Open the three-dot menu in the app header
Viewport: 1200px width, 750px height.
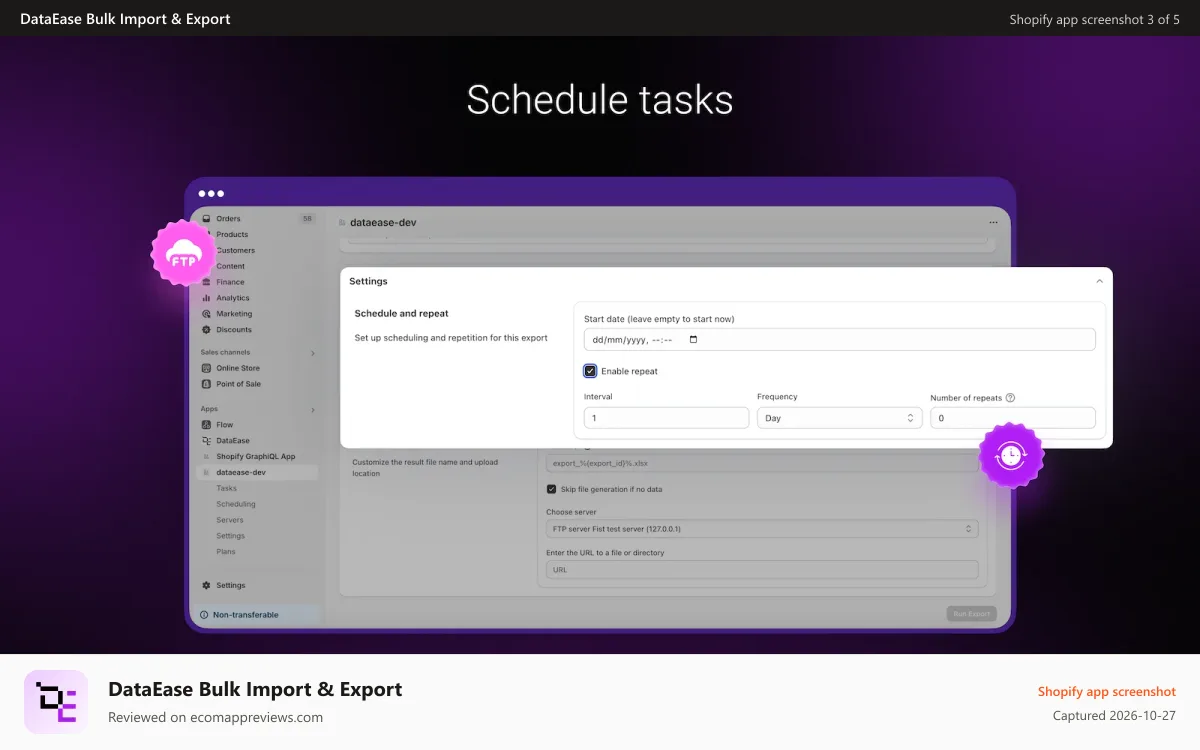point(993,223)
